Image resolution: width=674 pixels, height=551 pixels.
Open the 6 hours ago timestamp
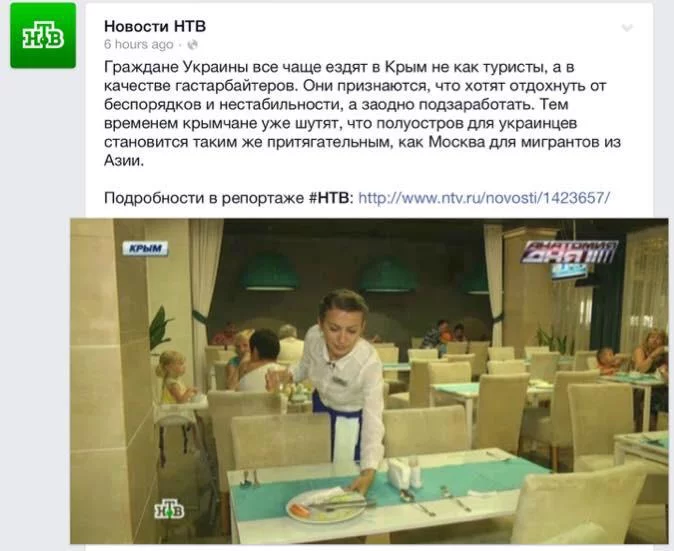(138, 44)
